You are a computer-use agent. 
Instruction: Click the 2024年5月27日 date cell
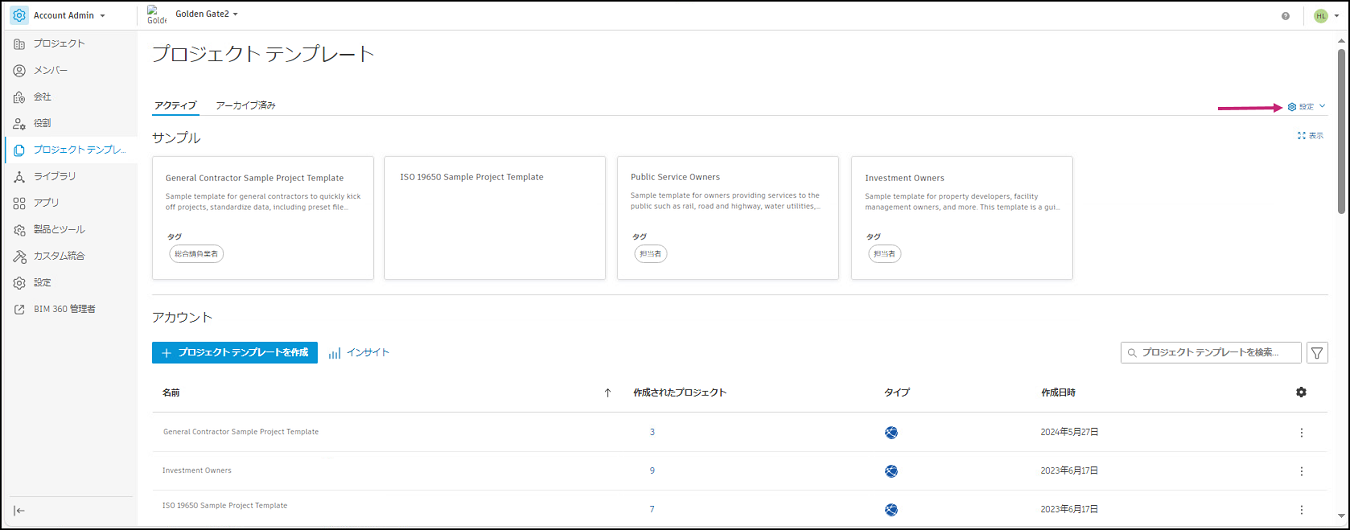[x=1070, y=432]
